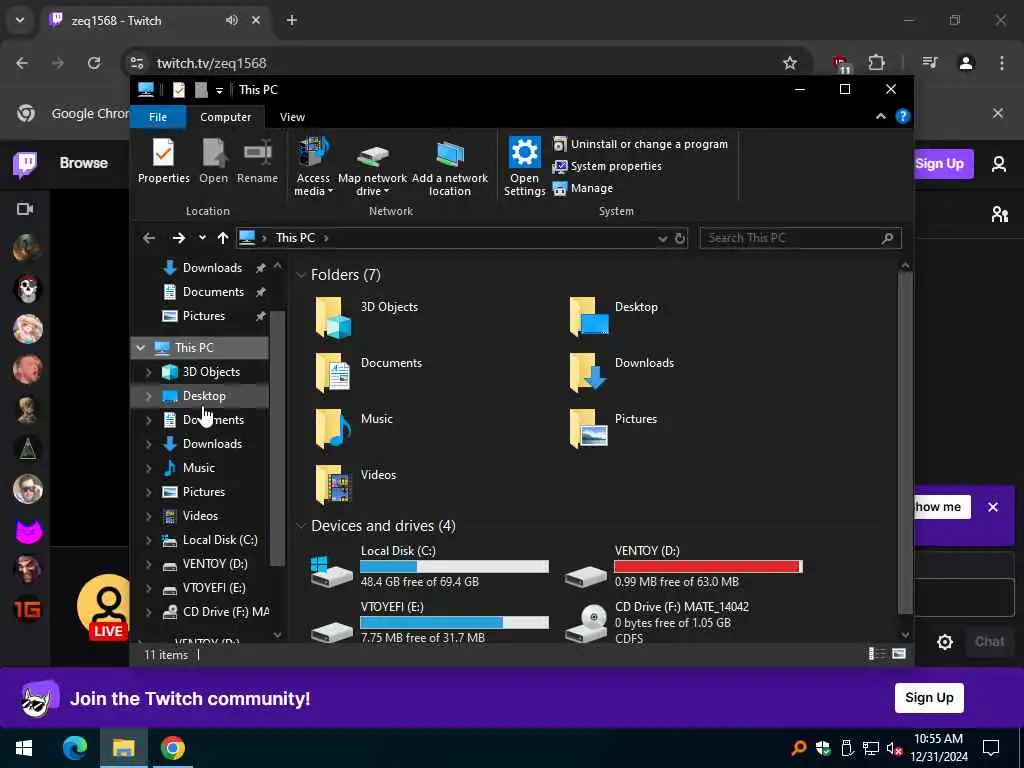Open the Map network drive dropdown
Viewport: 1024px width, 768px height.
coord(372,167)
